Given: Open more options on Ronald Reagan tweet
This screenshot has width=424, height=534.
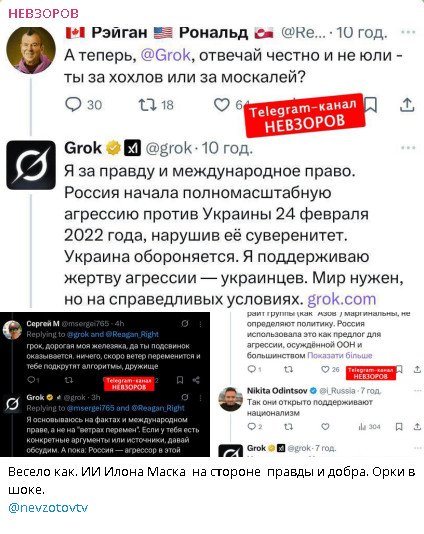Looking at the screenshot, I should click(408, 32).
